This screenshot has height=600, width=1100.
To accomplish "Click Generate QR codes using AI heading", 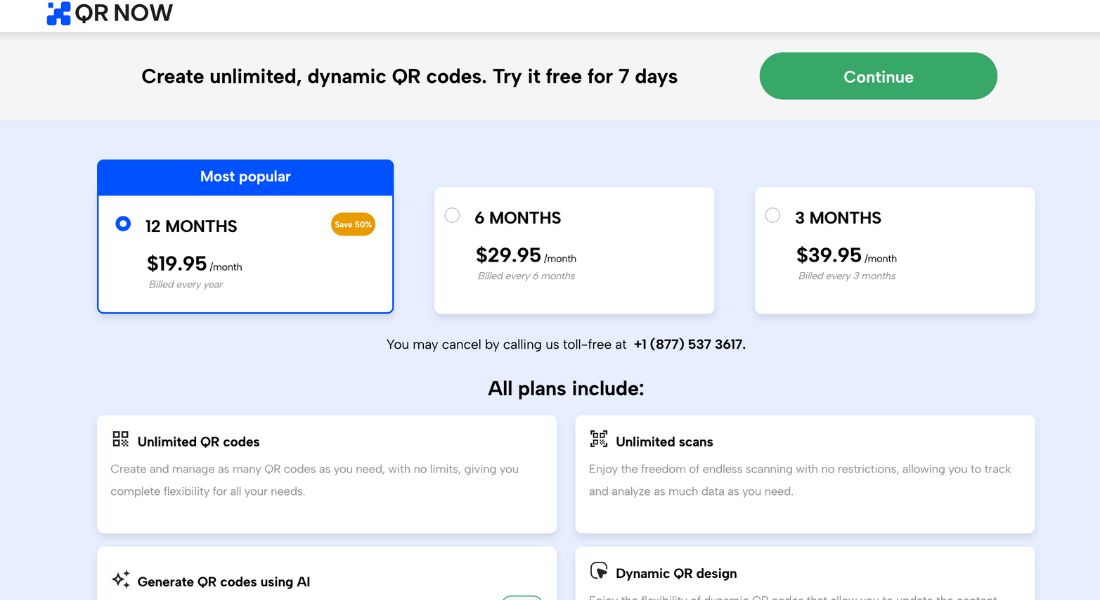I will 224,582.
